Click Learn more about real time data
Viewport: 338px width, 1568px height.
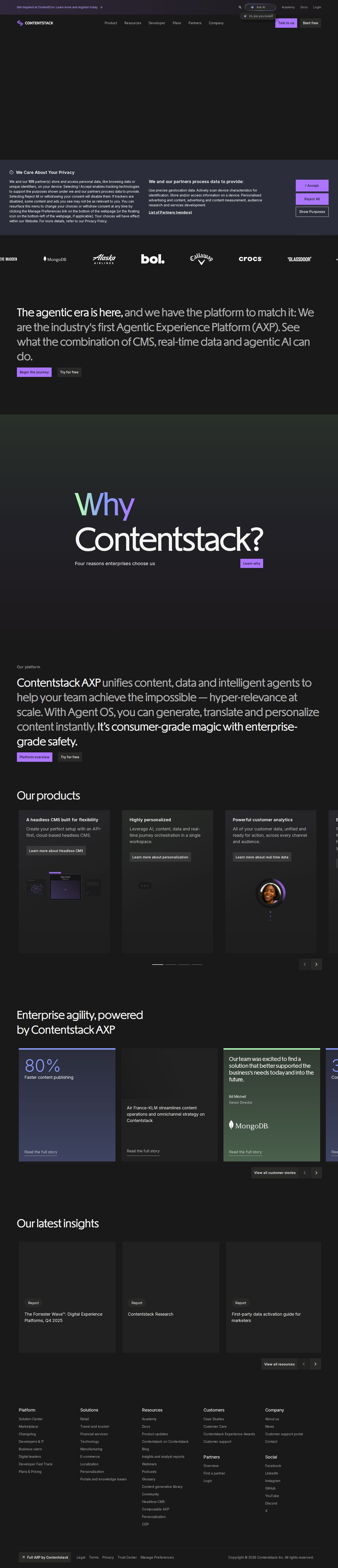[x=262, y=857]
